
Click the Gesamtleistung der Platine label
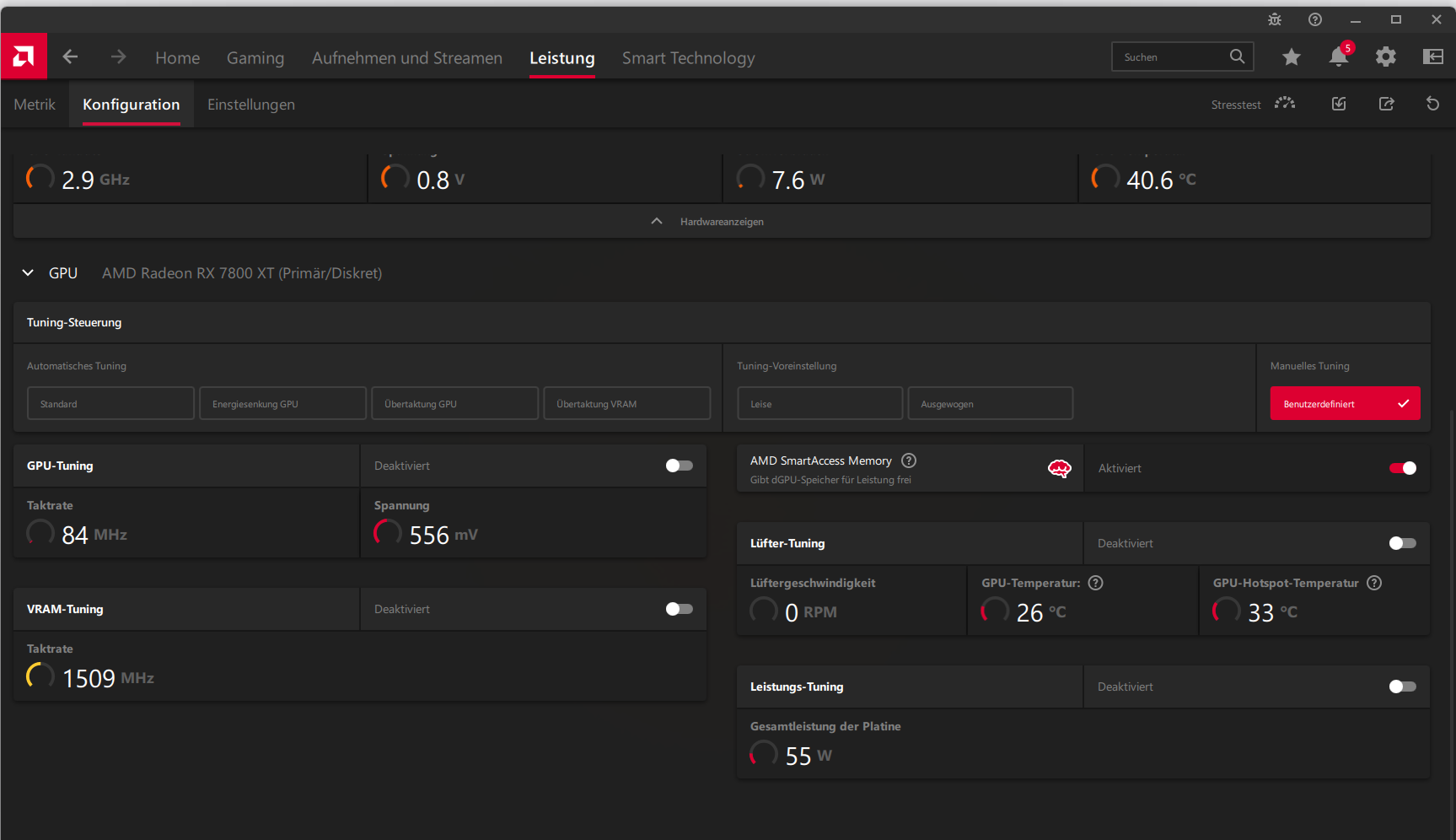825,726
